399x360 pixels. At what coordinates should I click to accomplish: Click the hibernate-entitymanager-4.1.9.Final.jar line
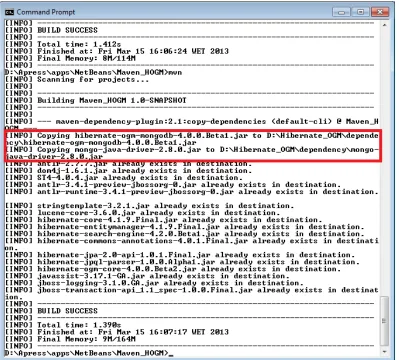pyautogui.click(x=185, y=227)
